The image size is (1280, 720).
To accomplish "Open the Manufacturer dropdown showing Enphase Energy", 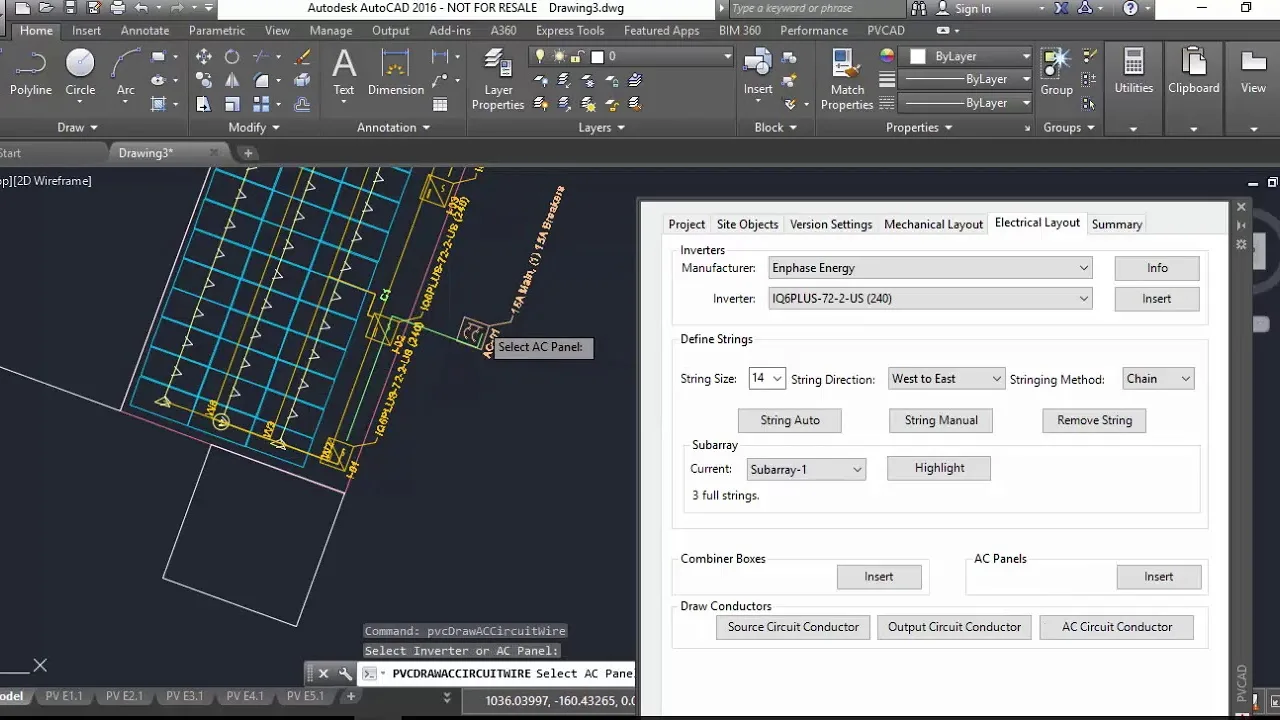I will tap(930, 268).
